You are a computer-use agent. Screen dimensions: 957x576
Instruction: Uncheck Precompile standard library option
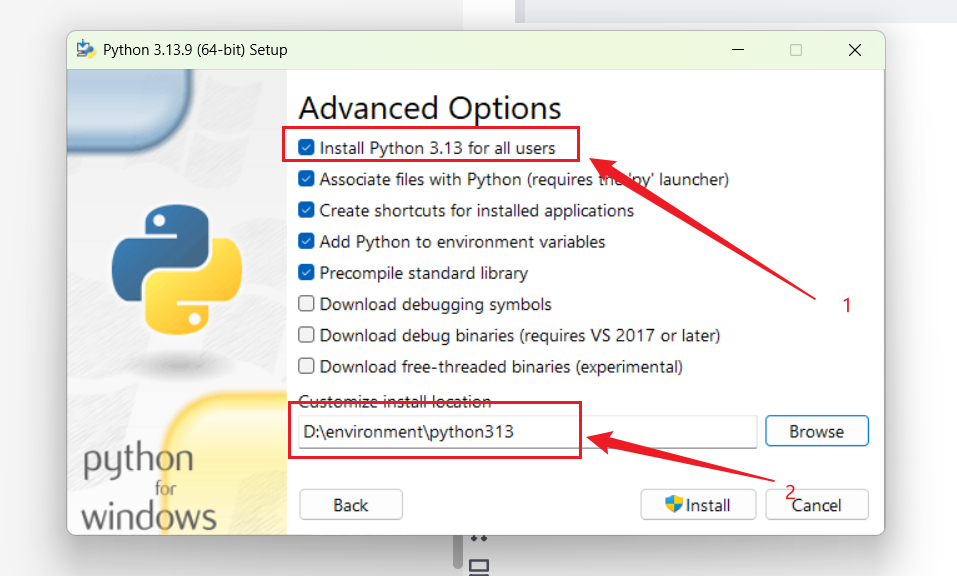306,272
